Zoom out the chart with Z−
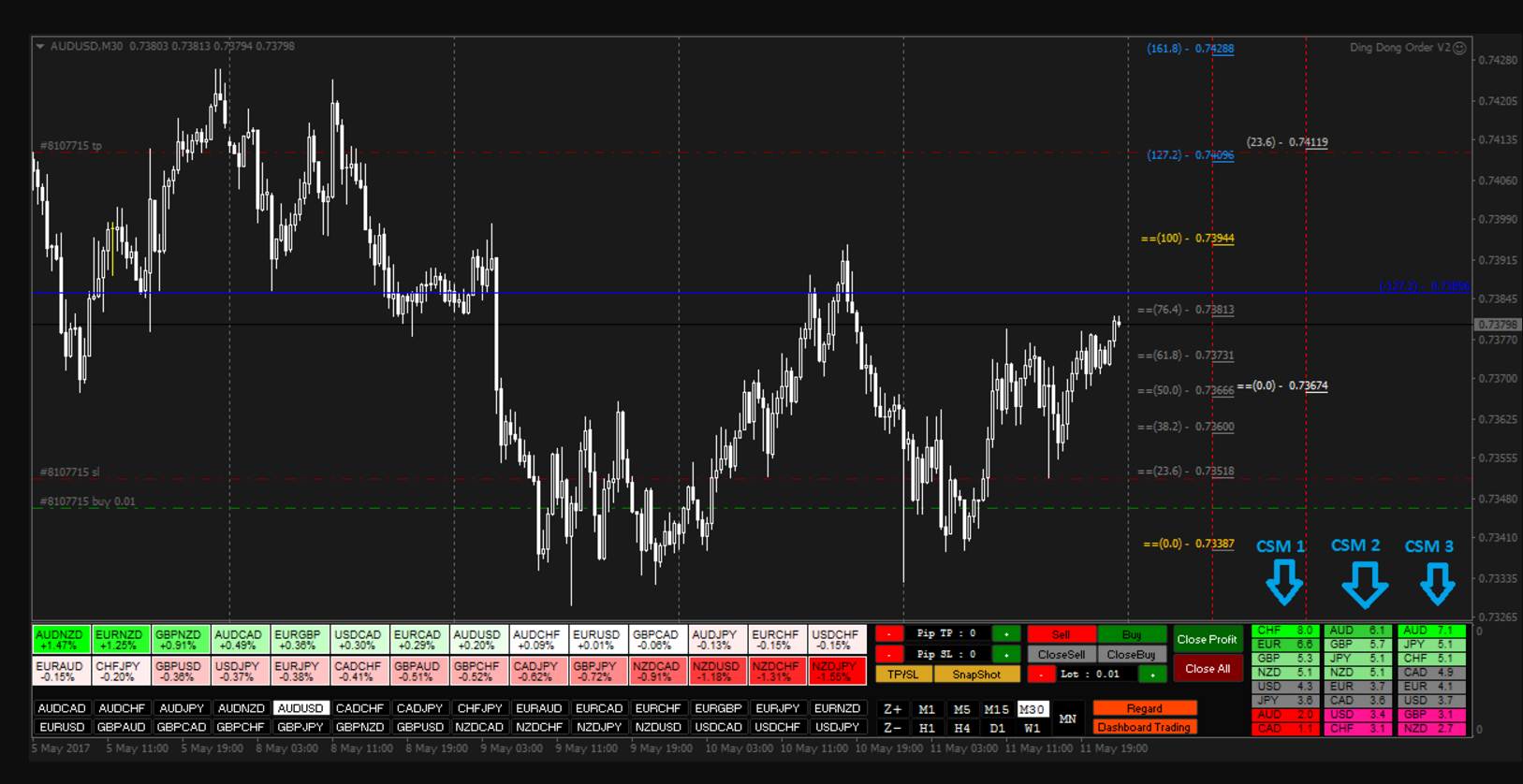 (x=893, y=728)
